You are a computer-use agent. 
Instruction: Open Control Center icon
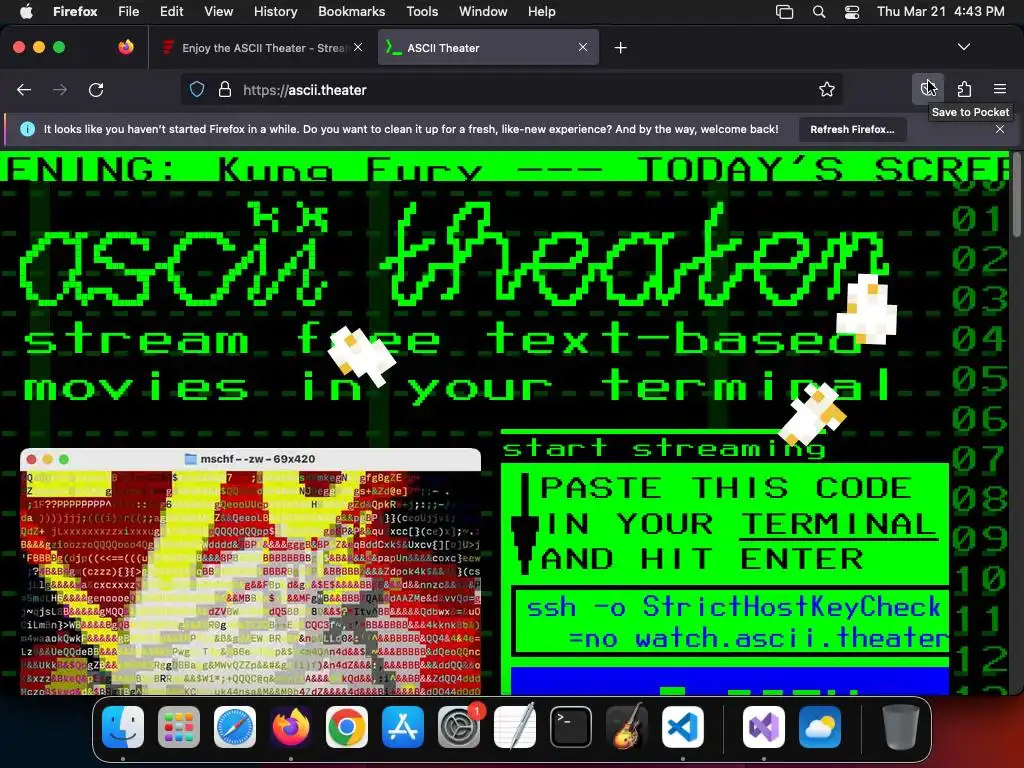[x=852, y=12]
